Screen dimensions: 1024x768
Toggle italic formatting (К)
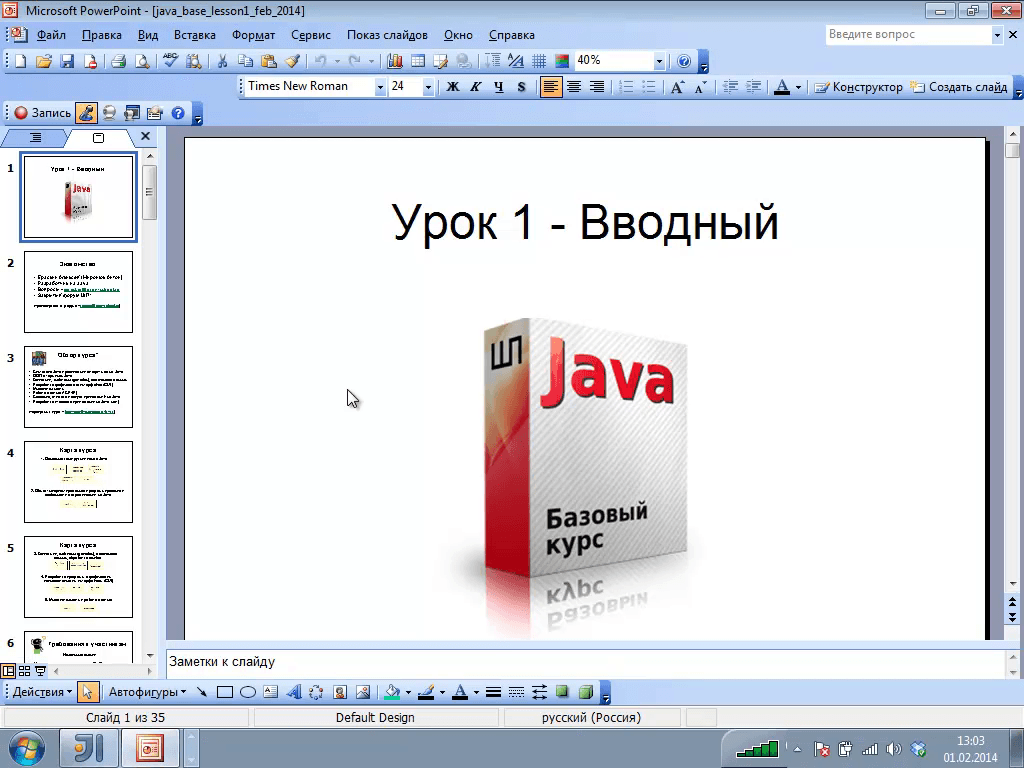click(475, 87)
